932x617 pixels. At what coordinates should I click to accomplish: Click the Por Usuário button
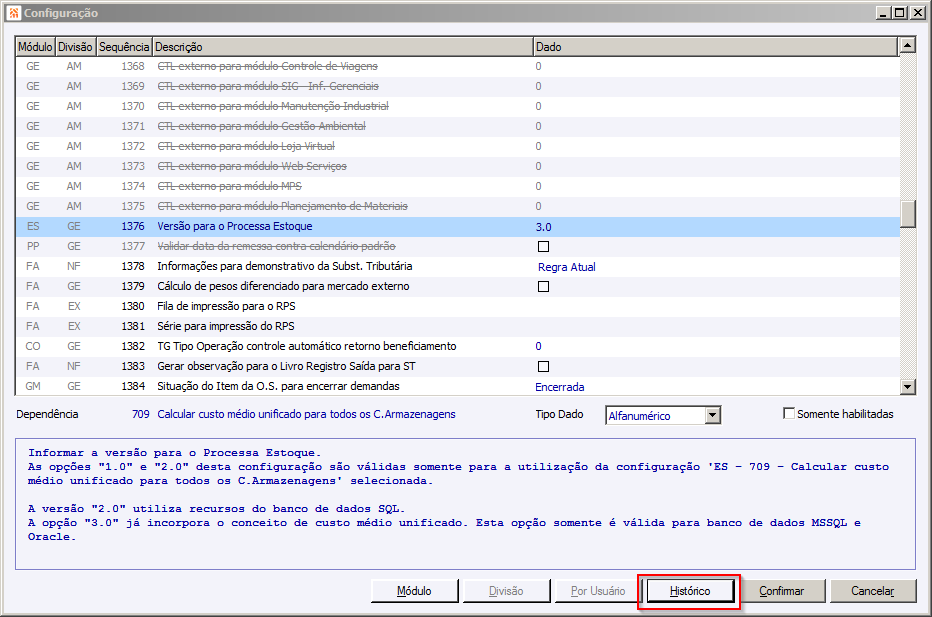598,591
